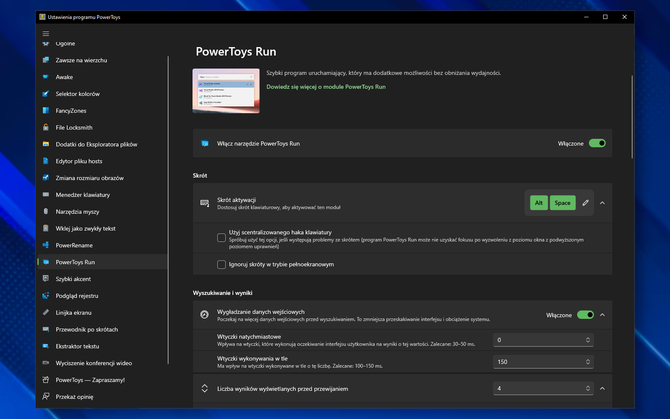Adjust the Wtyczki wykonywania w tle spinner arrows
This screenshot has width=670, height=419.
click(x=588, y=362)
